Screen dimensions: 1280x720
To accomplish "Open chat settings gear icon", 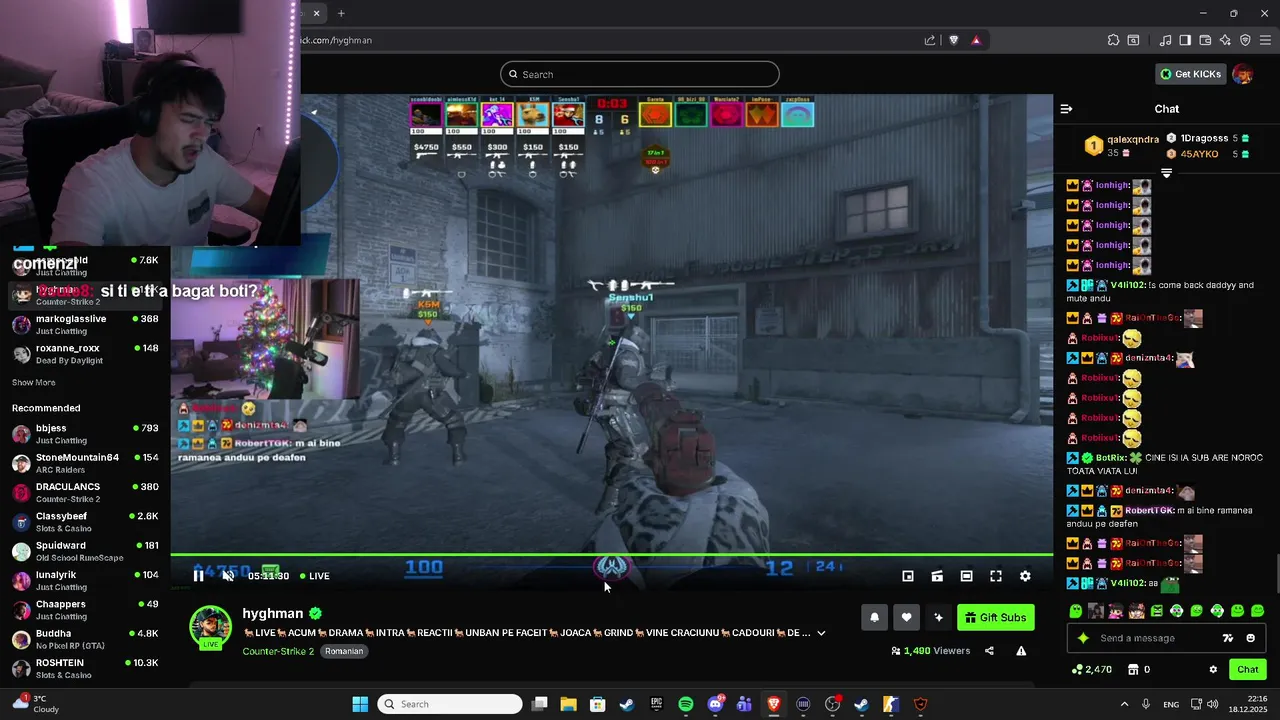I will [1213, 669].
